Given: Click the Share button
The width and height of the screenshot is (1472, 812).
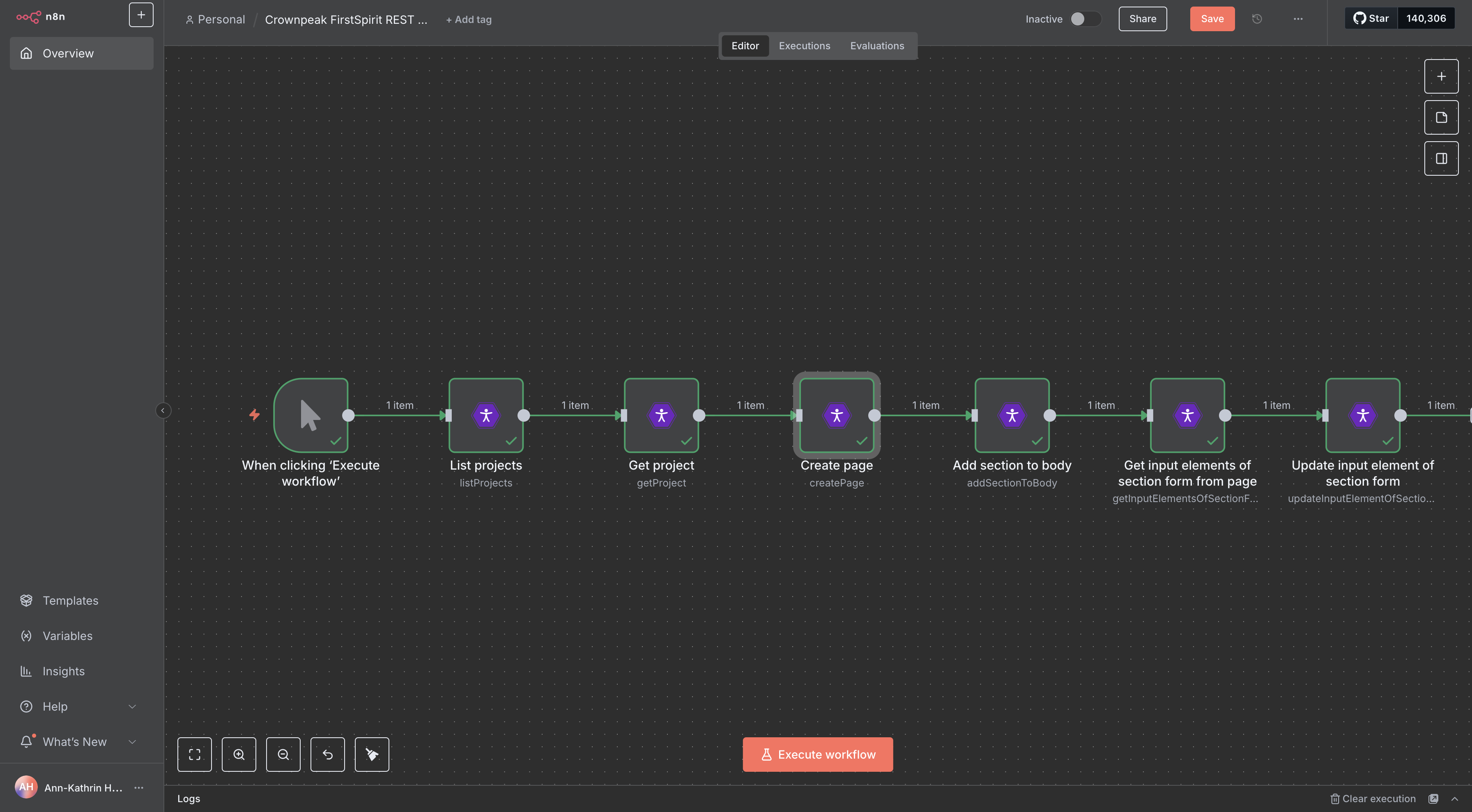Looking at the screenshot, I should tap(1142, 19).
